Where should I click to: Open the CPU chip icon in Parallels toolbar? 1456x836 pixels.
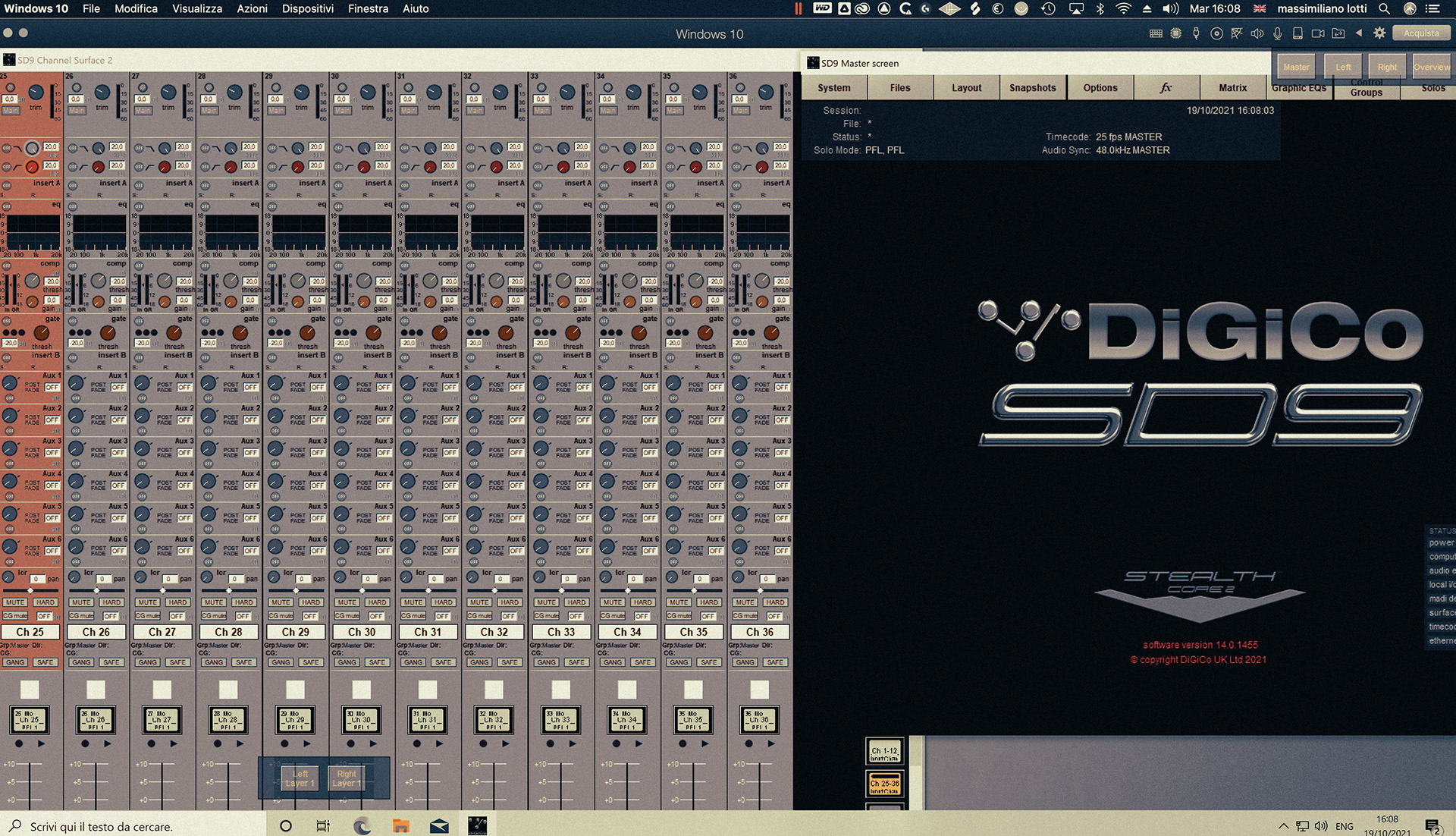pos(1176,33)
